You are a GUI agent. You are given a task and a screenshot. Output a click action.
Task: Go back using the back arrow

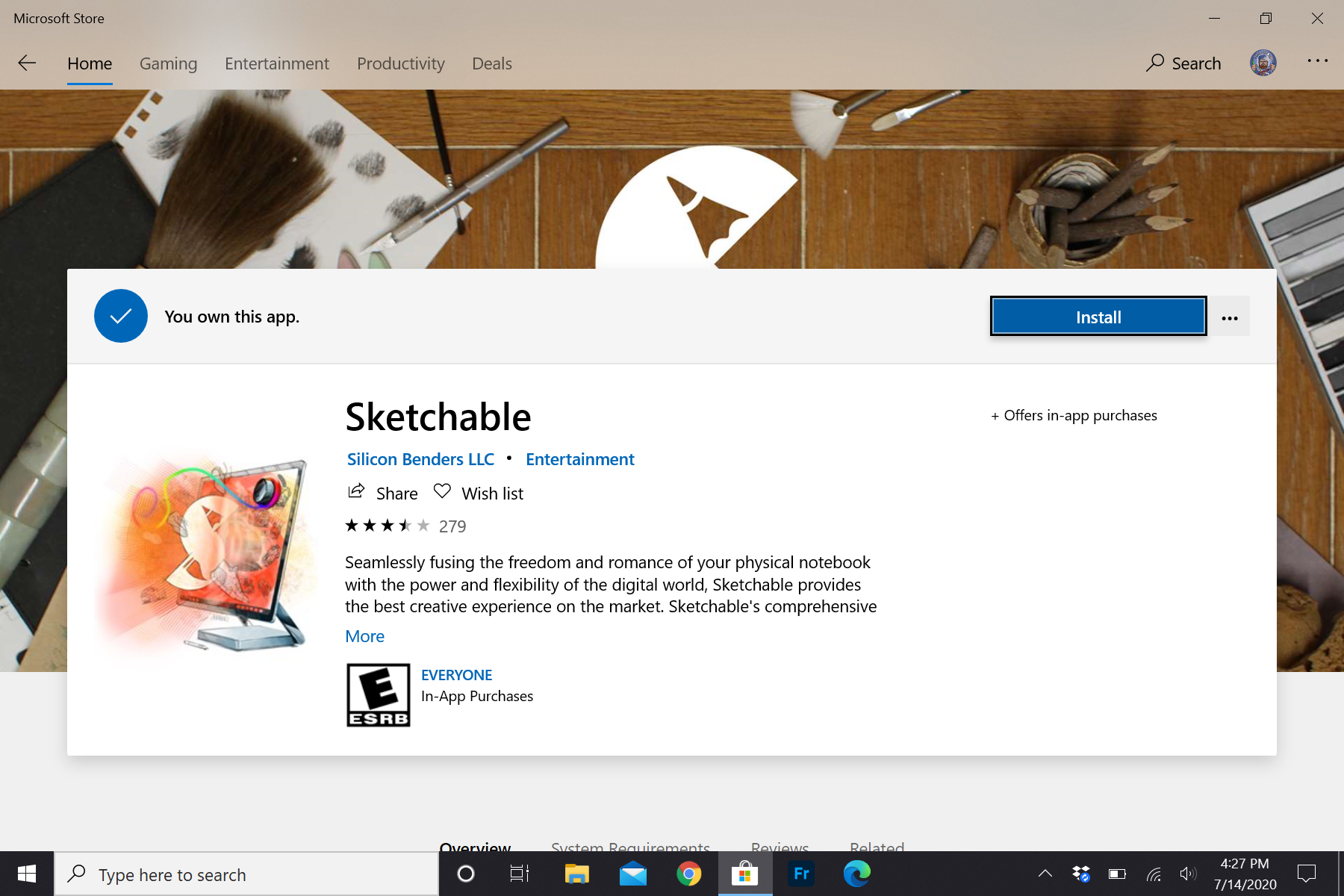[27, 63]
